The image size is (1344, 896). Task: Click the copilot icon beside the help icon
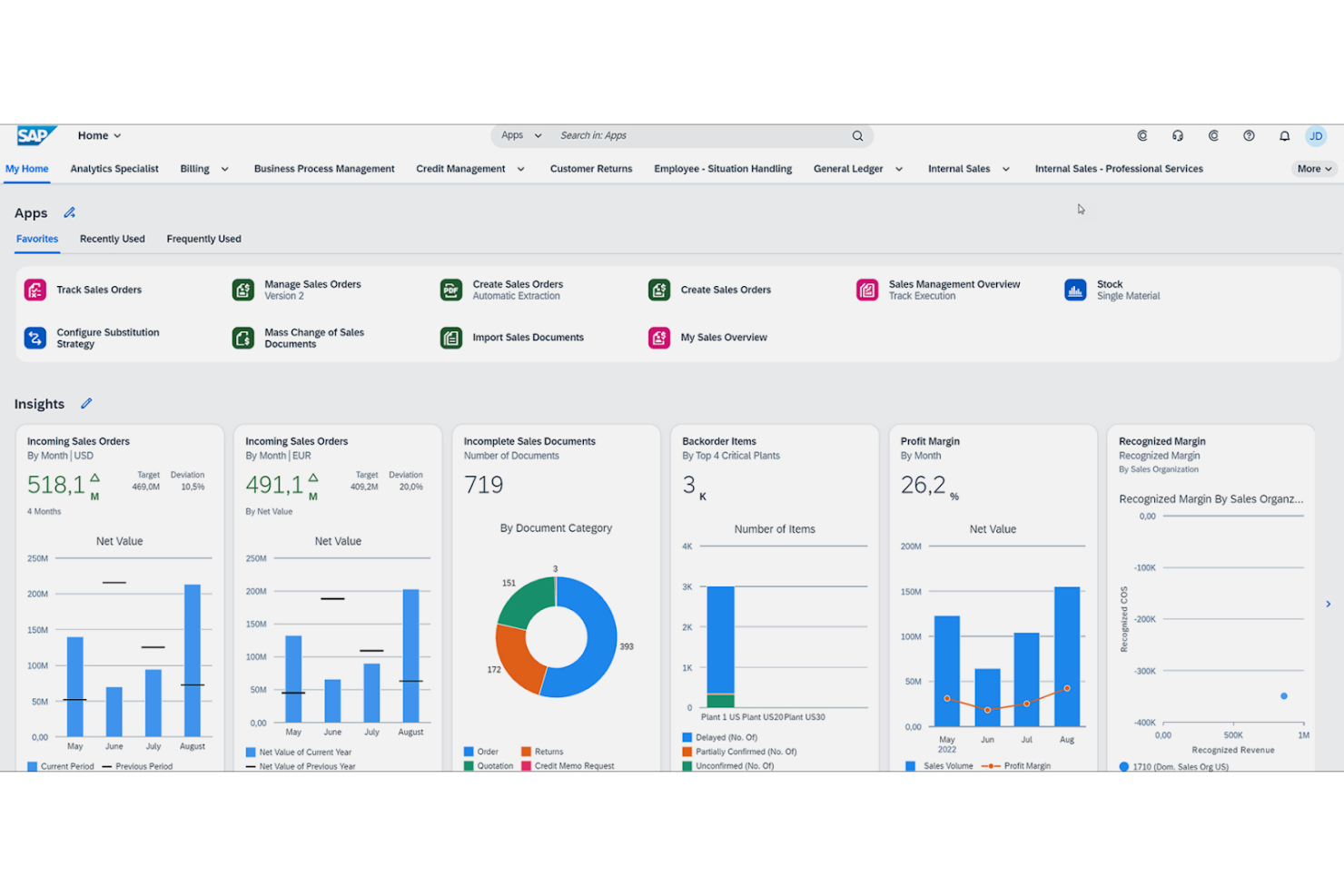(x=1213, y=136)
